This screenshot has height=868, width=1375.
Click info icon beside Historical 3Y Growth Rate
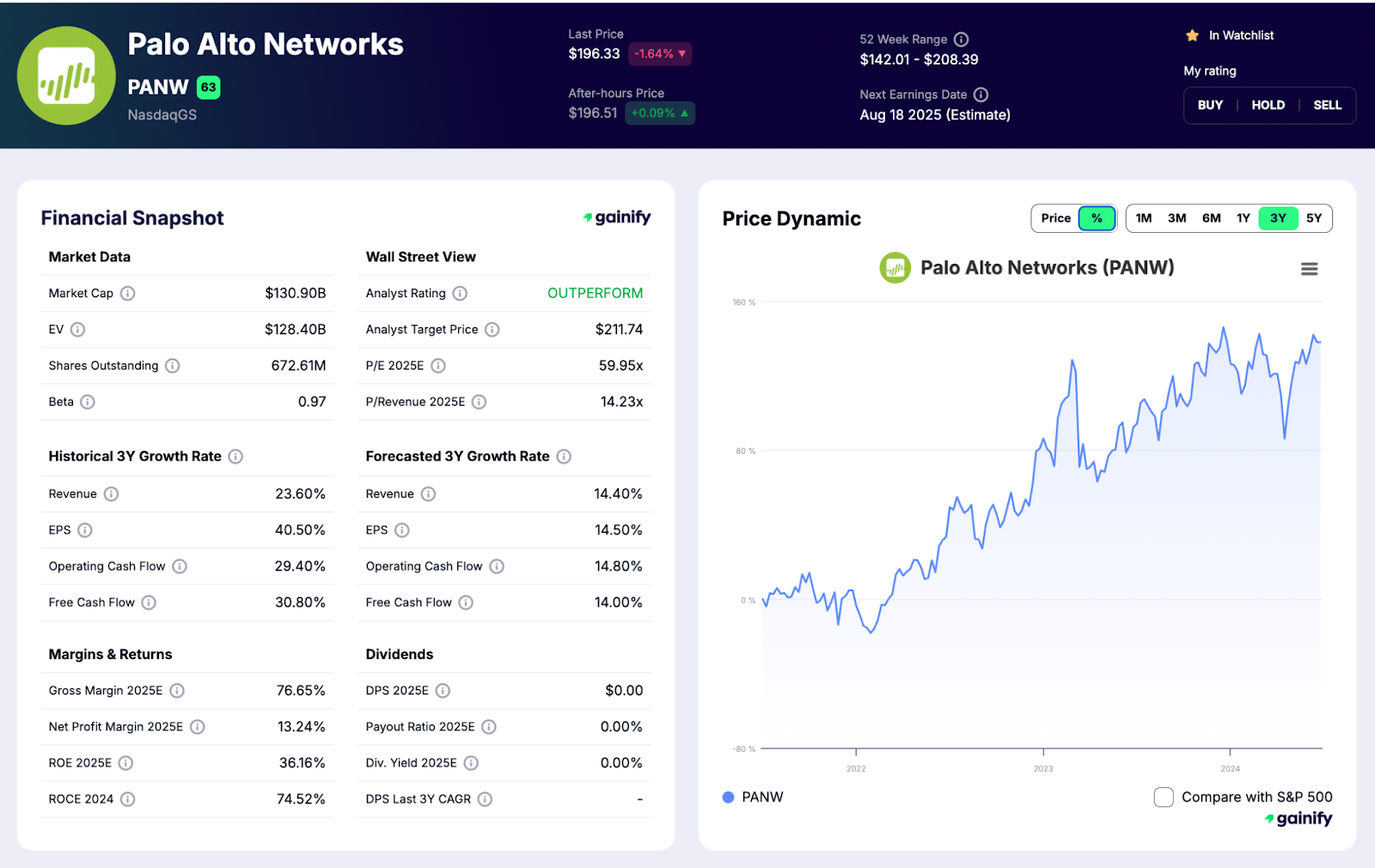click(235, 456)
